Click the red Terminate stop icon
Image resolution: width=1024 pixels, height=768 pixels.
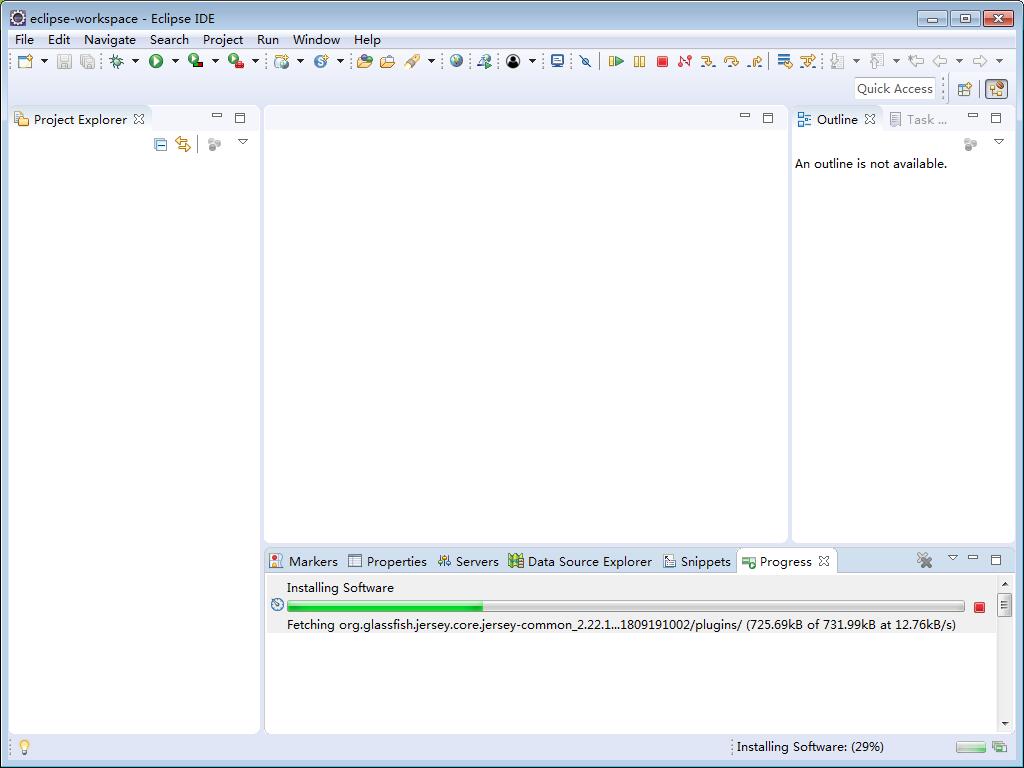click(x=662, y=61)
